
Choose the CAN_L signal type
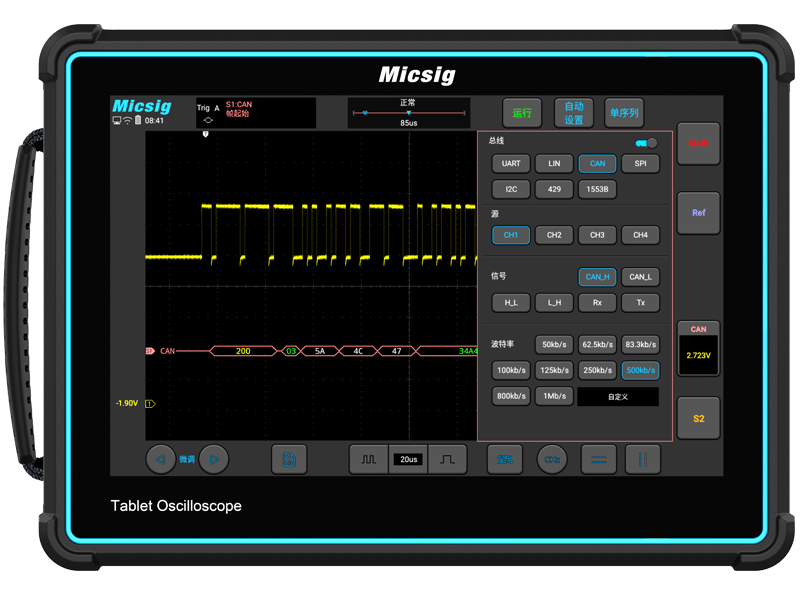pos(640,277)
